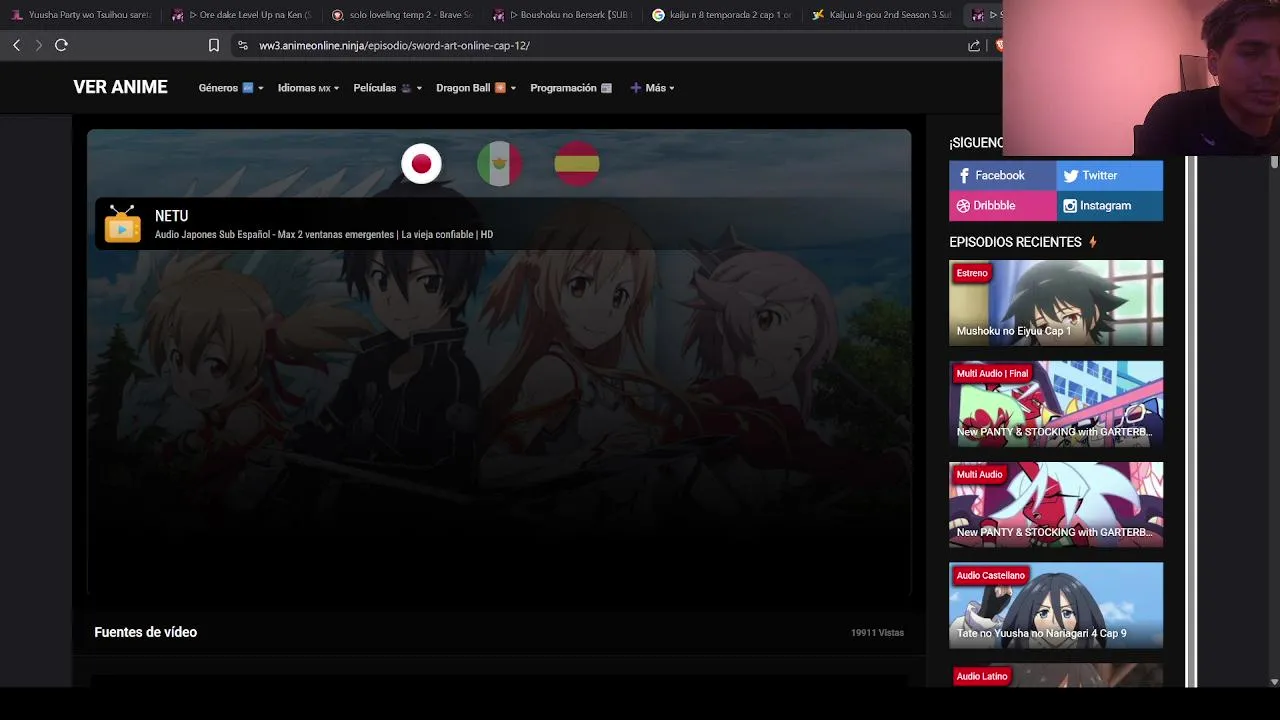This screenshot has height=720, width=1280.
Task: Open the Dribbble follow button
Action: tap(1002, 206)
